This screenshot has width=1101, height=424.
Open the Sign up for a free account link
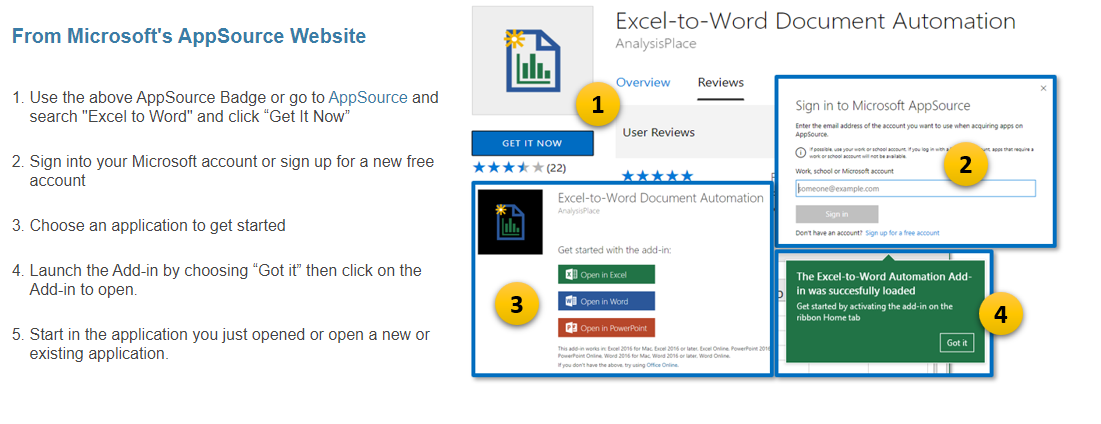click(x=902, y=232)
